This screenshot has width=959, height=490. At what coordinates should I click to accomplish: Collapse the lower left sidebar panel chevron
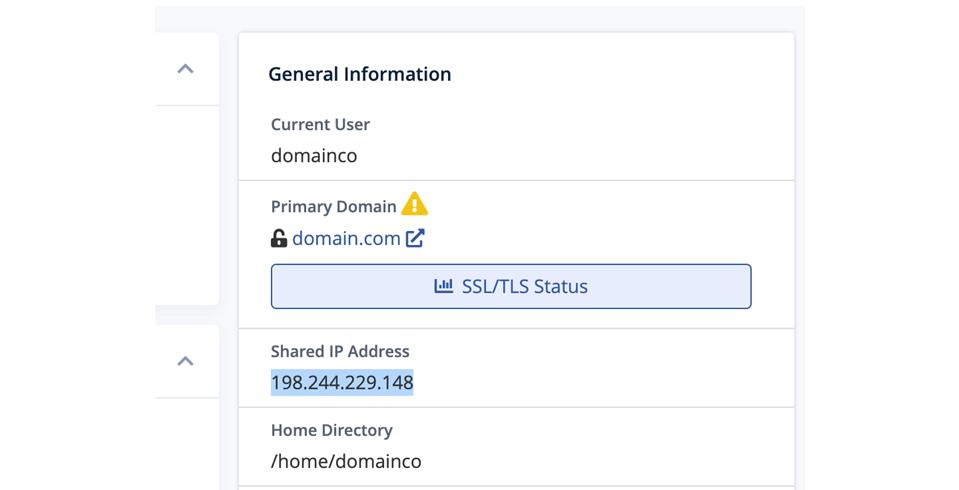click(185, 361)
